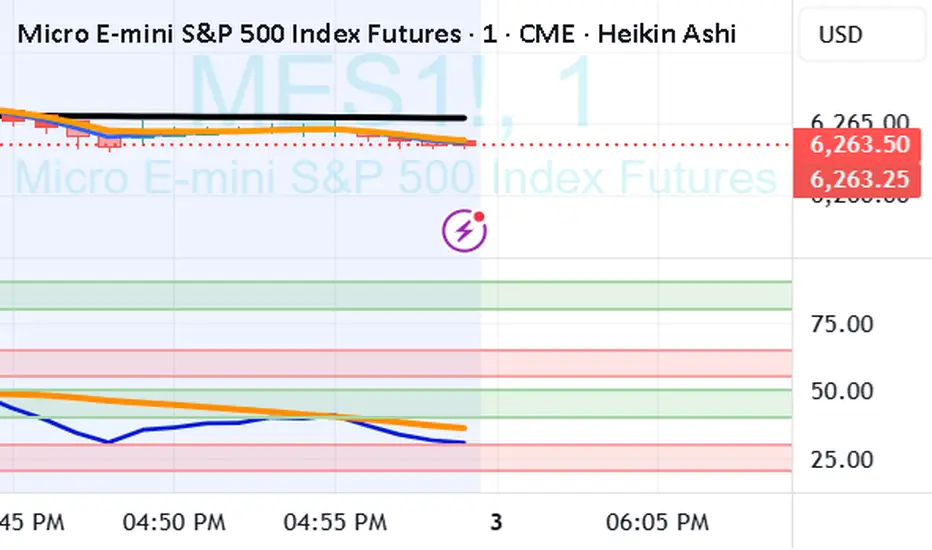Click the purple lightning bolt icon

(x=464, y=232)
